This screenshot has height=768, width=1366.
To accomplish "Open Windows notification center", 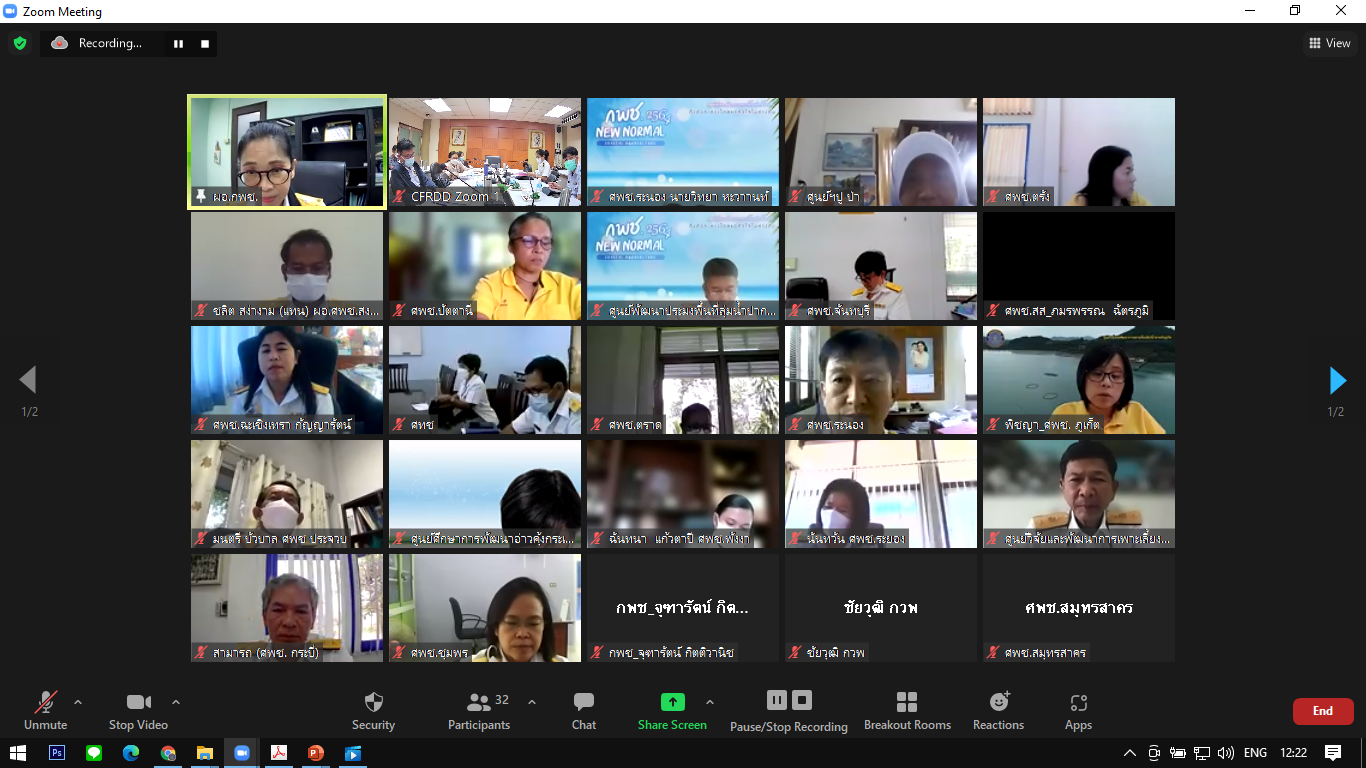I will (1333, 753).
